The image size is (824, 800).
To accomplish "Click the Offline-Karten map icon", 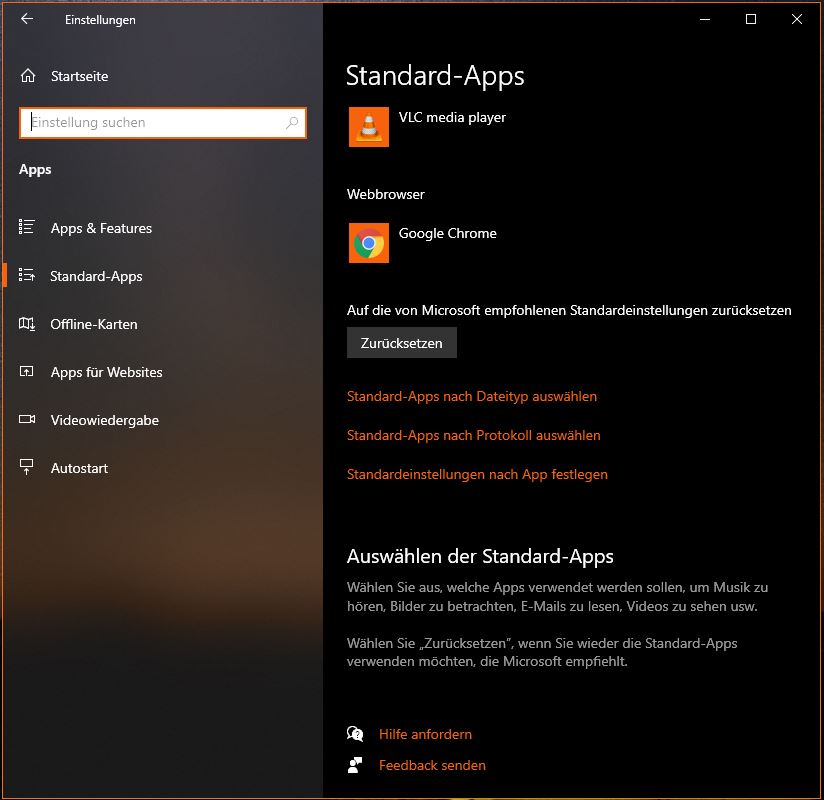I will 27,323.
